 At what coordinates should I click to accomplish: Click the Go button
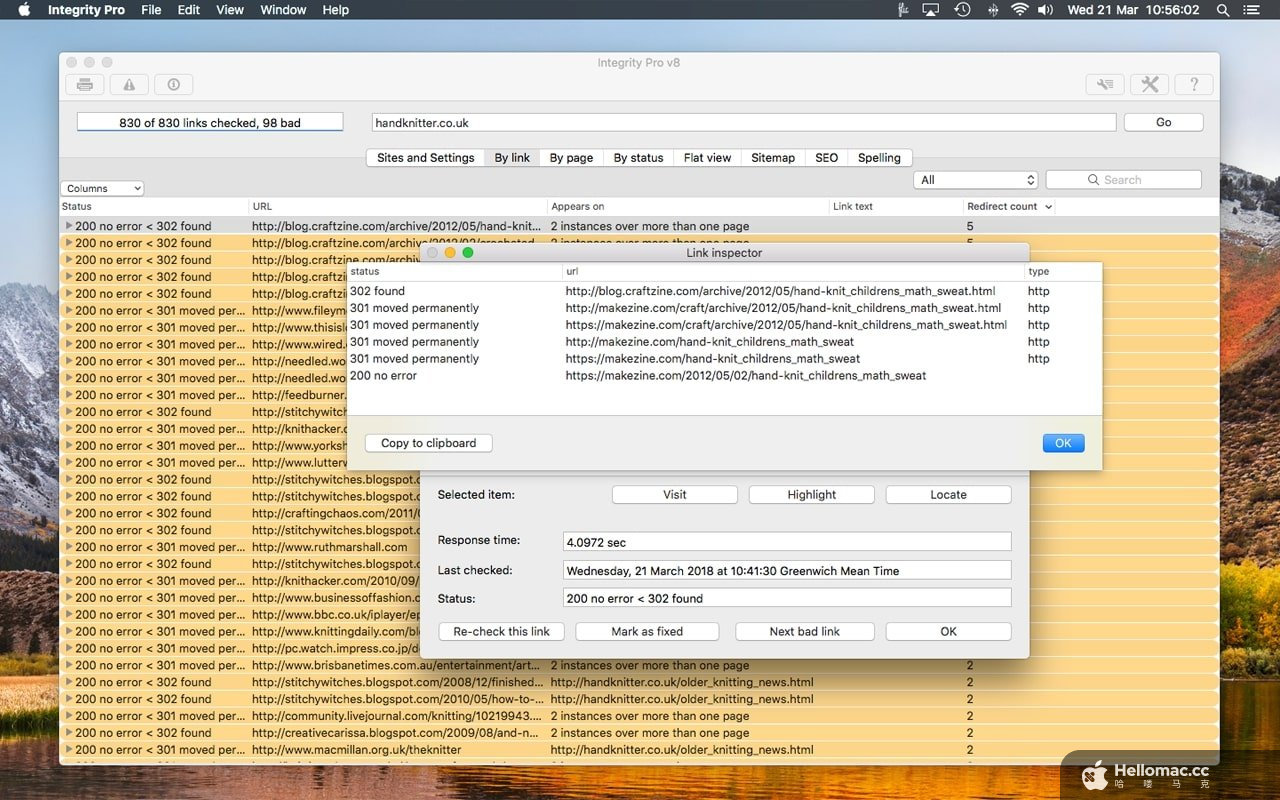tap(1163, 122)
